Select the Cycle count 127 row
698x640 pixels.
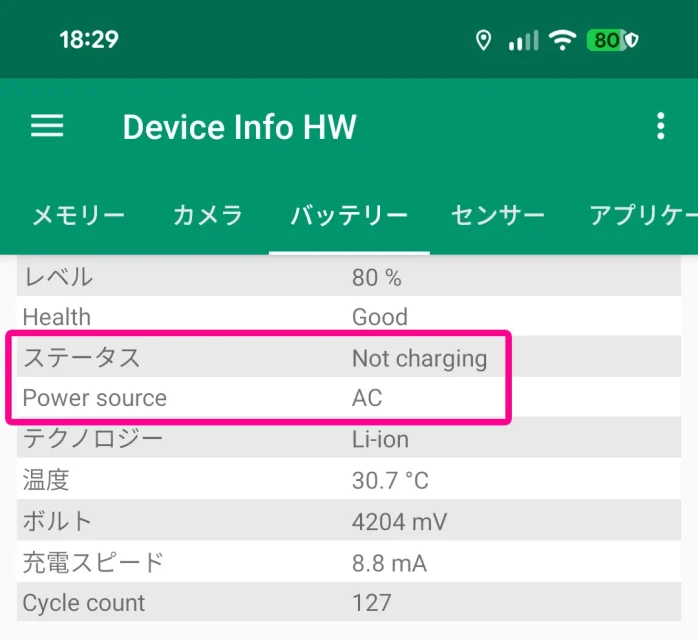click(x=349, y=603)
